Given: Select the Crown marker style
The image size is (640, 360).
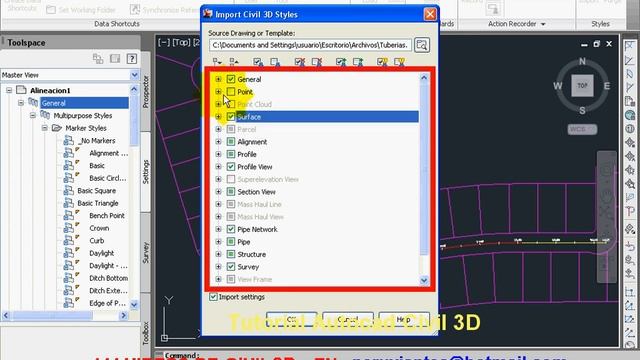Looking at the screenshot, I should click(99, 228).
